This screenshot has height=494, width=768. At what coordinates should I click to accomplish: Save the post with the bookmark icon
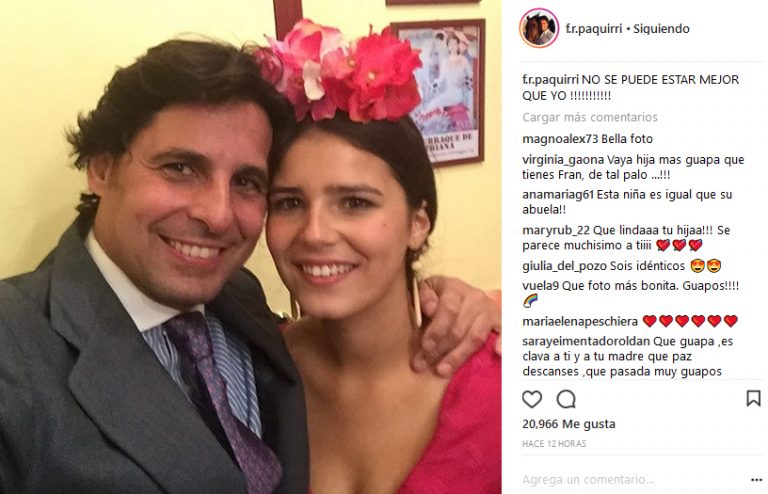tap(753, 399)
